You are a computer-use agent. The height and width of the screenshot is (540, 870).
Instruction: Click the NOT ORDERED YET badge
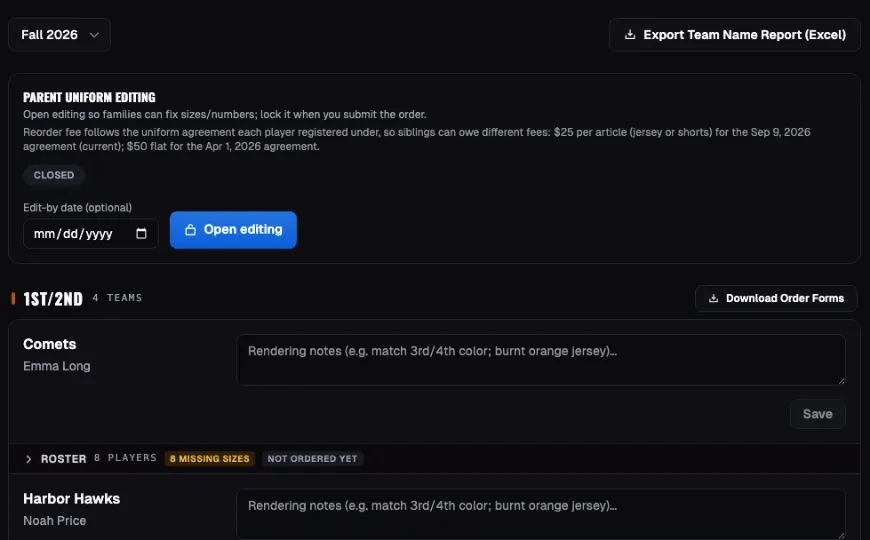tap(312, 459)
